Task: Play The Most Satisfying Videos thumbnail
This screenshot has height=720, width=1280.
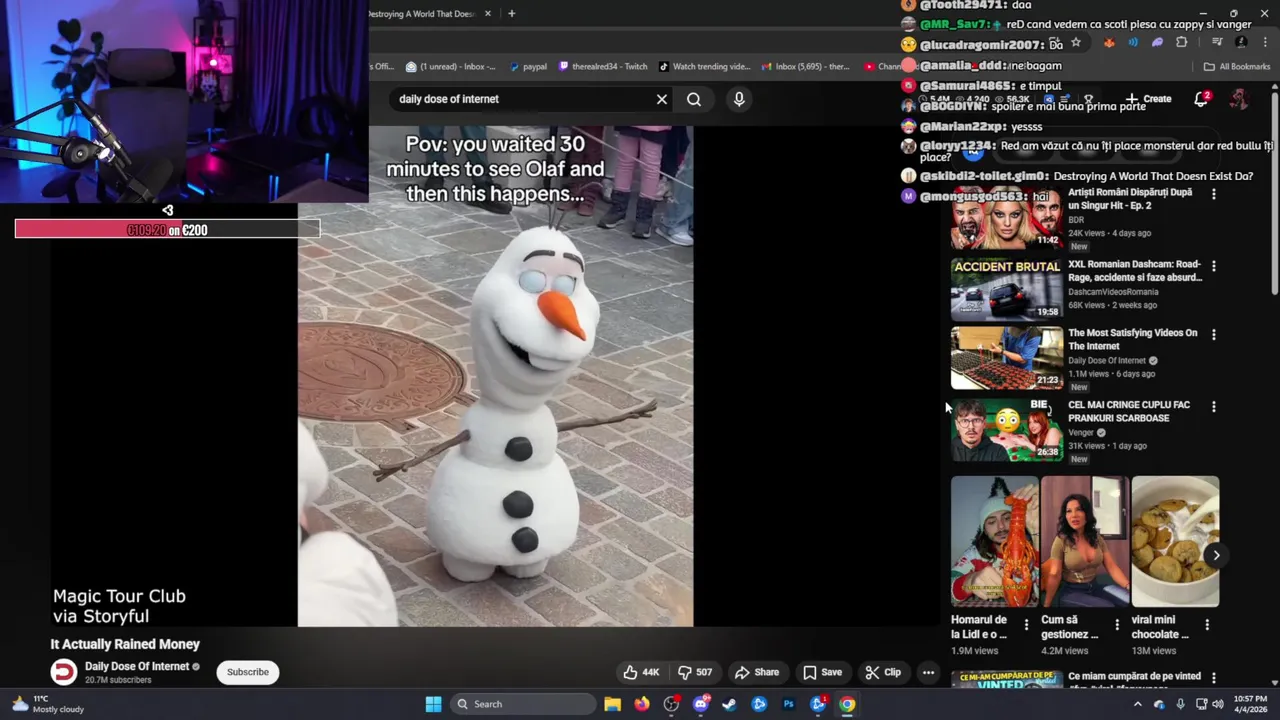Action: (1006, 358)
